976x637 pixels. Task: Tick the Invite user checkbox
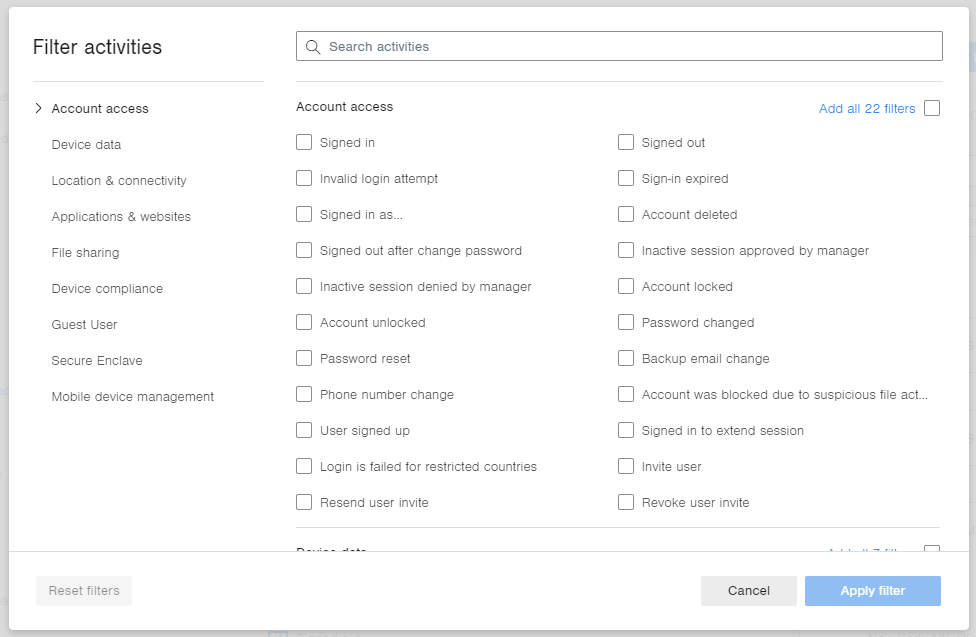[x=626, y=466]
